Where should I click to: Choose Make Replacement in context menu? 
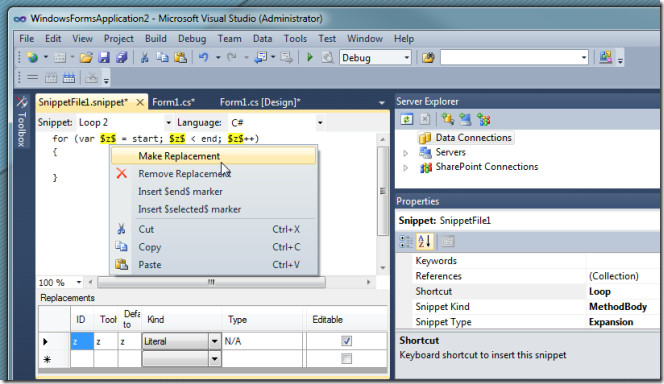pyautogui.click(x=213, y=156)
